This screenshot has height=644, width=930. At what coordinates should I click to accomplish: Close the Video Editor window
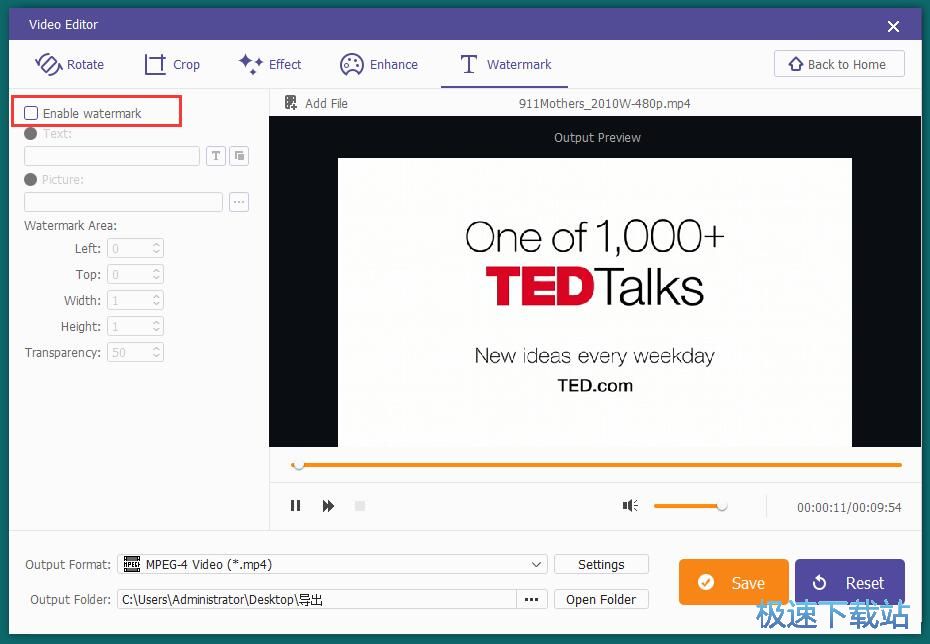click(x=893, y=26)
